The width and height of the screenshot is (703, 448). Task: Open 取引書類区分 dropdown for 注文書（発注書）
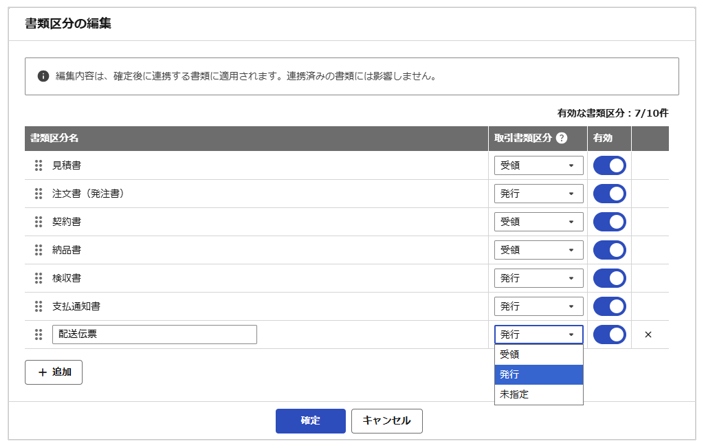point(538,194)
